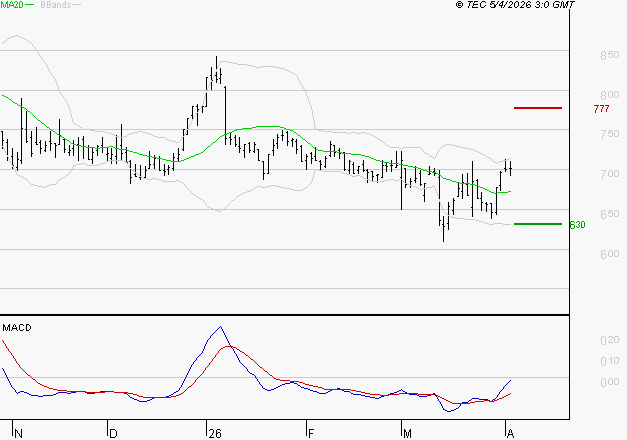627x440 pixels.
Task: Click the F month marker on time axis
Action: [311, 434]
